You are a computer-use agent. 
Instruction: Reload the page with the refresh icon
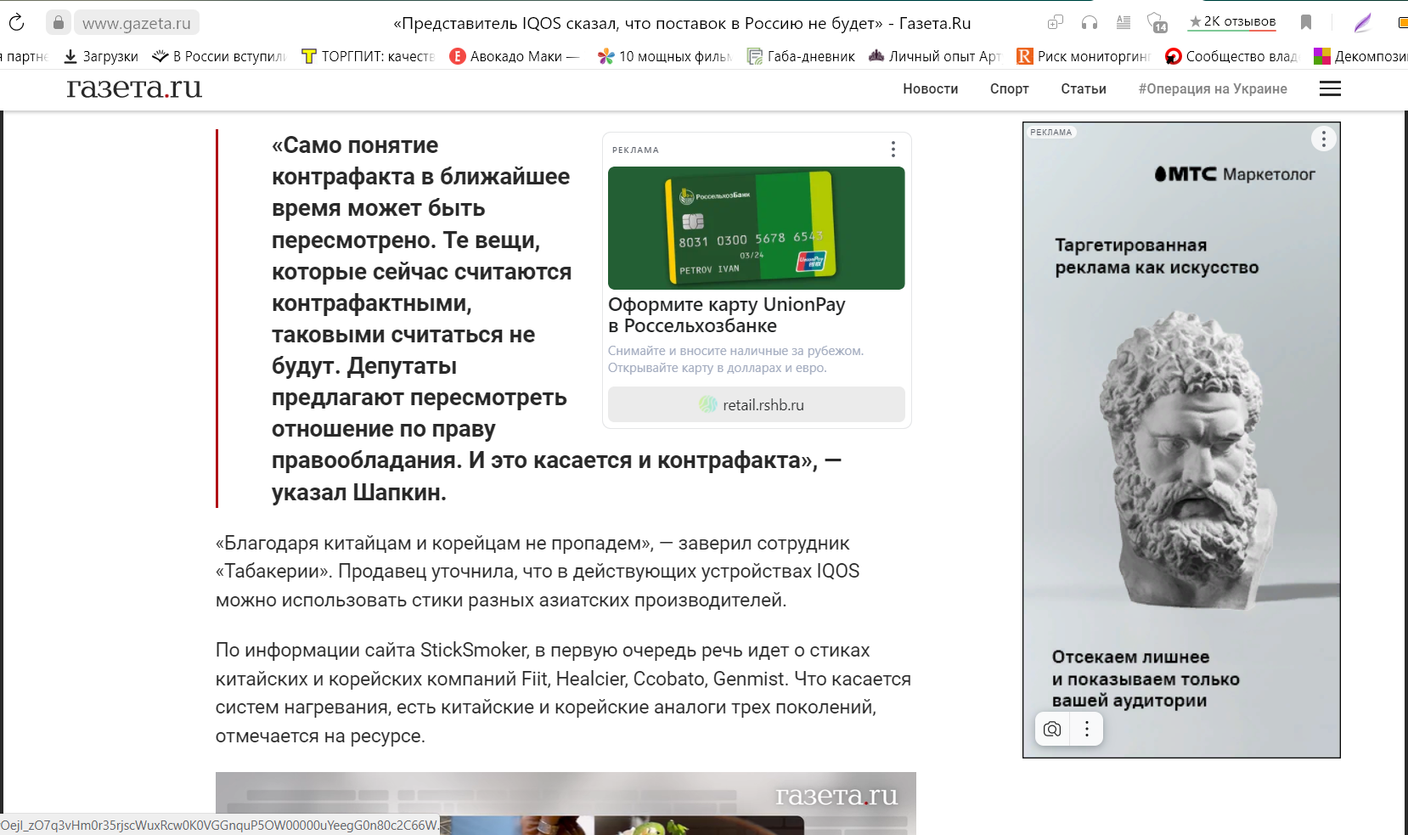[17, 22]
